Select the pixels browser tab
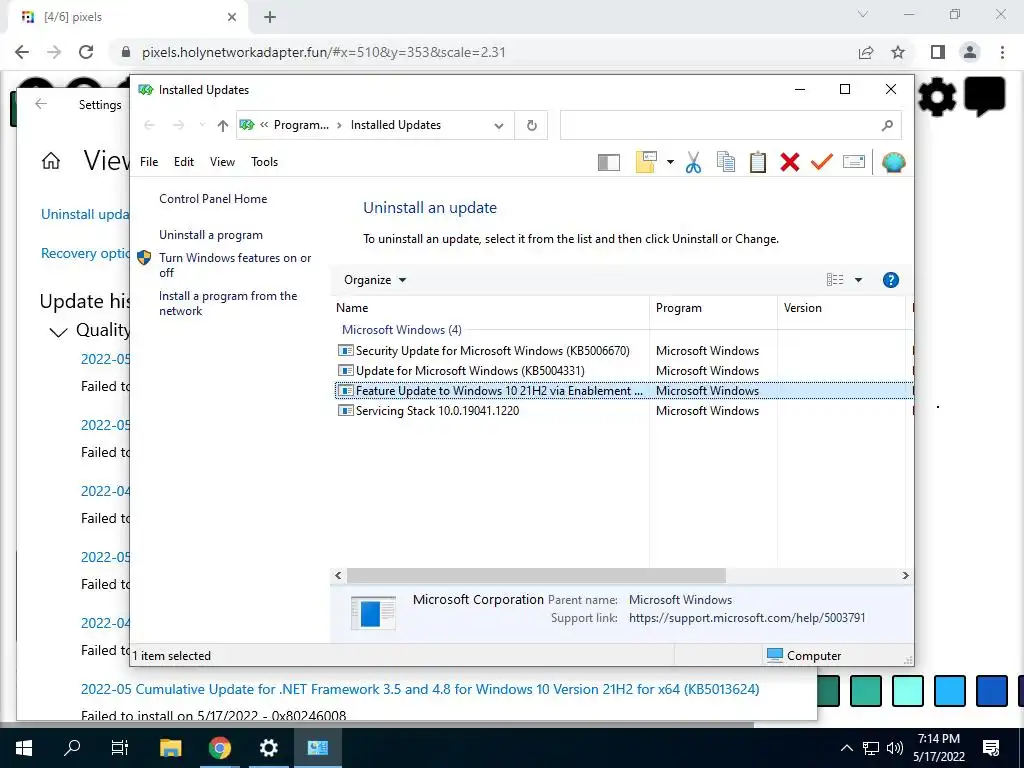Viewport: 1024px width, 768px height. coord(127,18)
